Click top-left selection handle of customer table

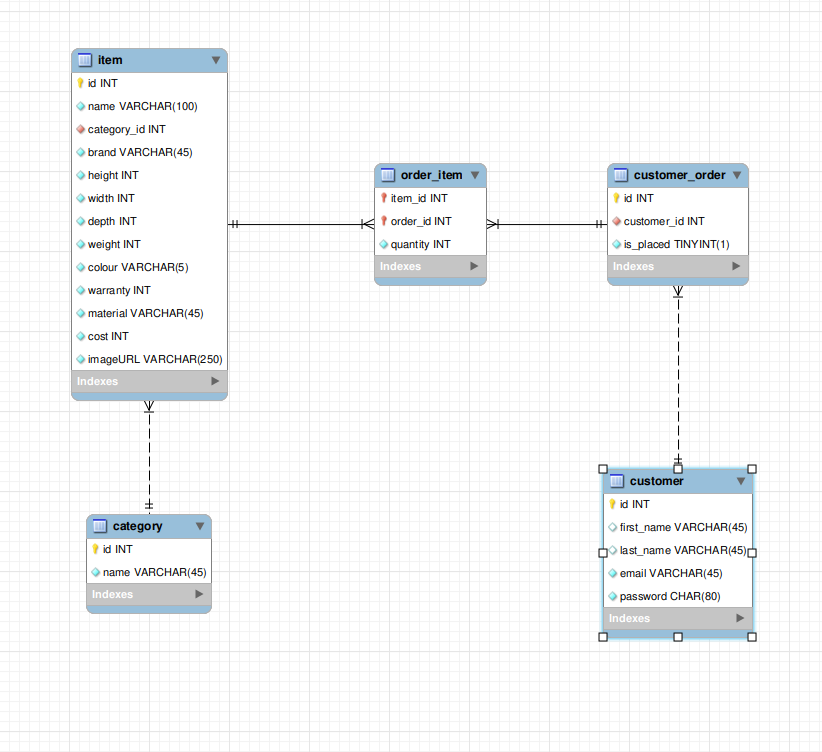(x=603, y=469)
